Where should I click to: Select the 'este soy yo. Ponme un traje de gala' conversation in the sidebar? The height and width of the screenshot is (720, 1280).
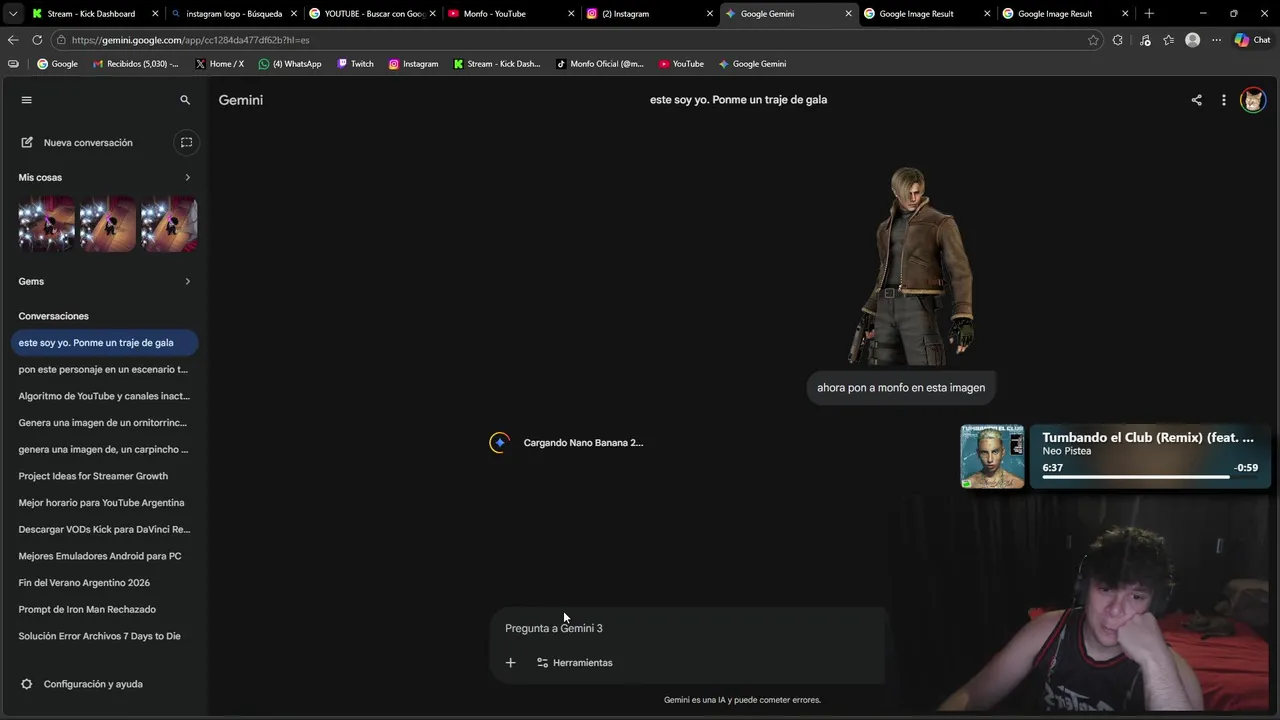coord(105,343)
